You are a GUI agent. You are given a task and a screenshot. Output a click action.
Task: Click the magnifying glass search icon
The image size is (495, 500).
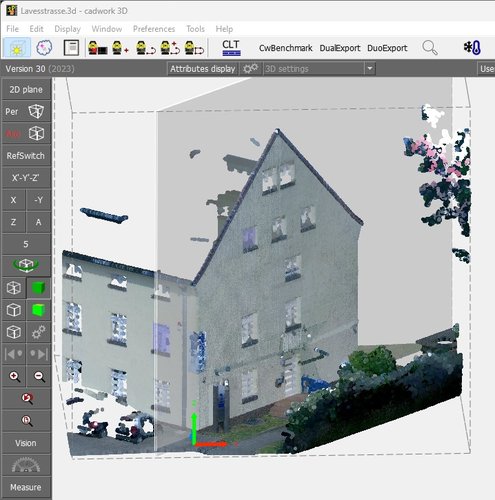430,48
